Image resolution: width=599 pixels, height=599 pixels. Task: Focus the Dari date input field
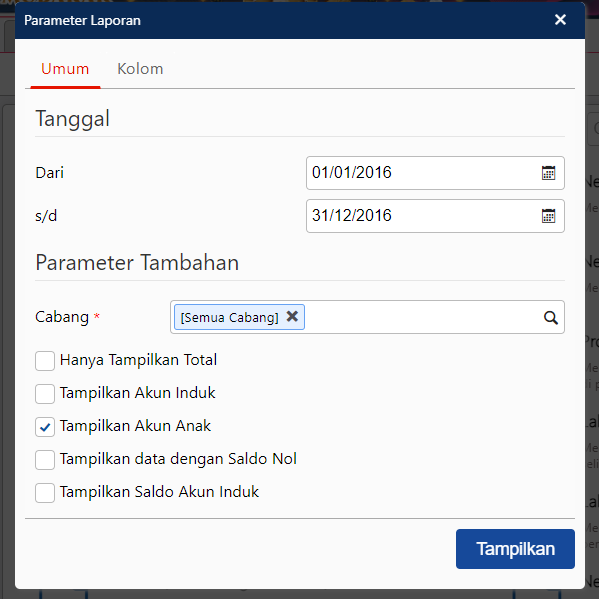coord(435,173)
